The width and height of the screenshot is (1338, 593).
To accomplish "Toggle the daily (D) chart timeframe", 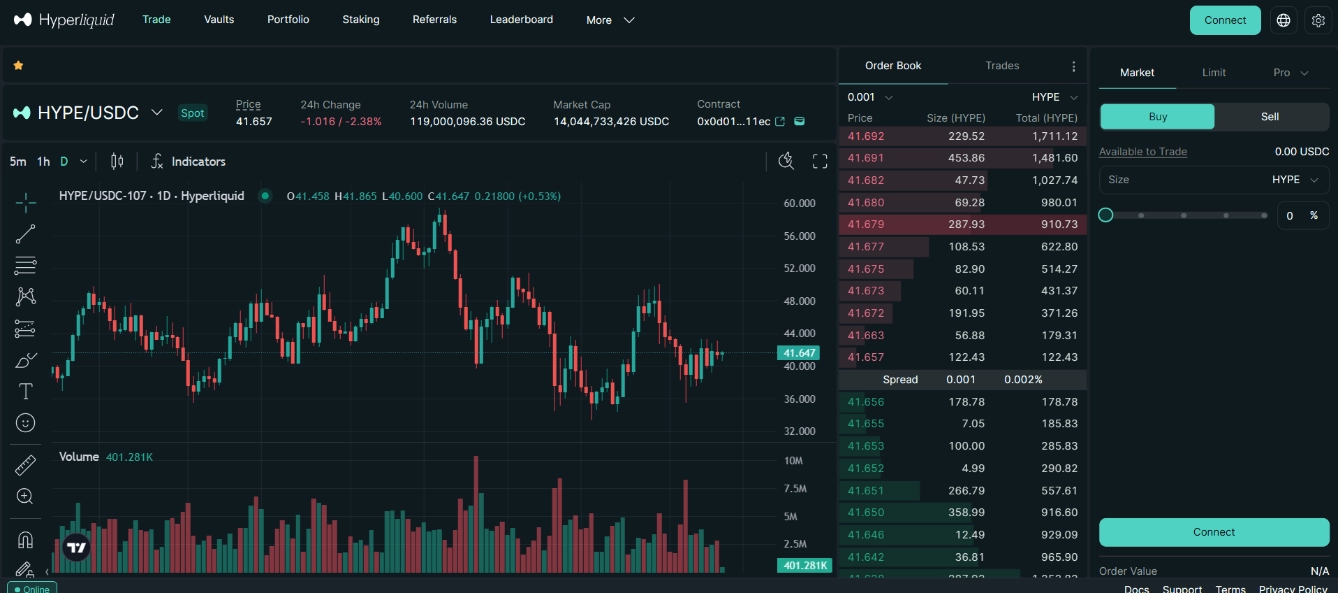I will pyautogui.click(x=63, y=161).
